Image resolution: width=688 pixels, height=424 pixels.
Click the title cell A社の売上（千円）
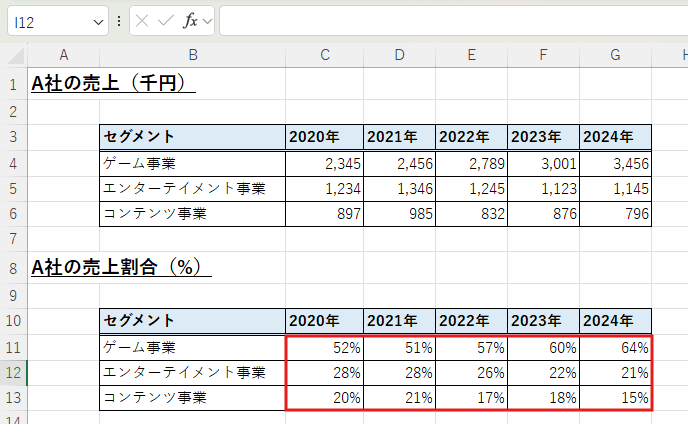click(112, 85)
